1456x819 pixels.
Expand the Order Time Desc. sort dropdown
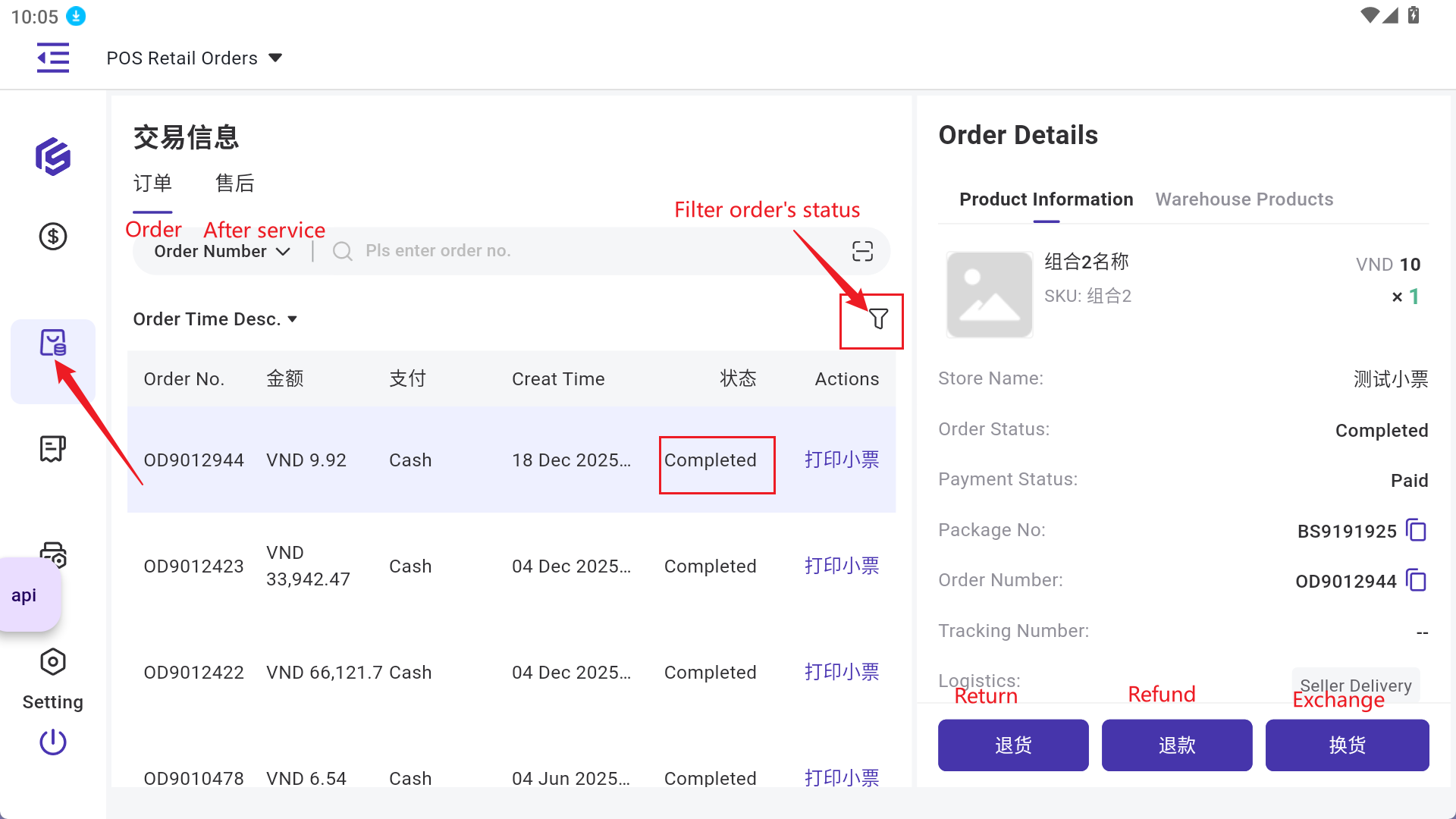(215, 319)
